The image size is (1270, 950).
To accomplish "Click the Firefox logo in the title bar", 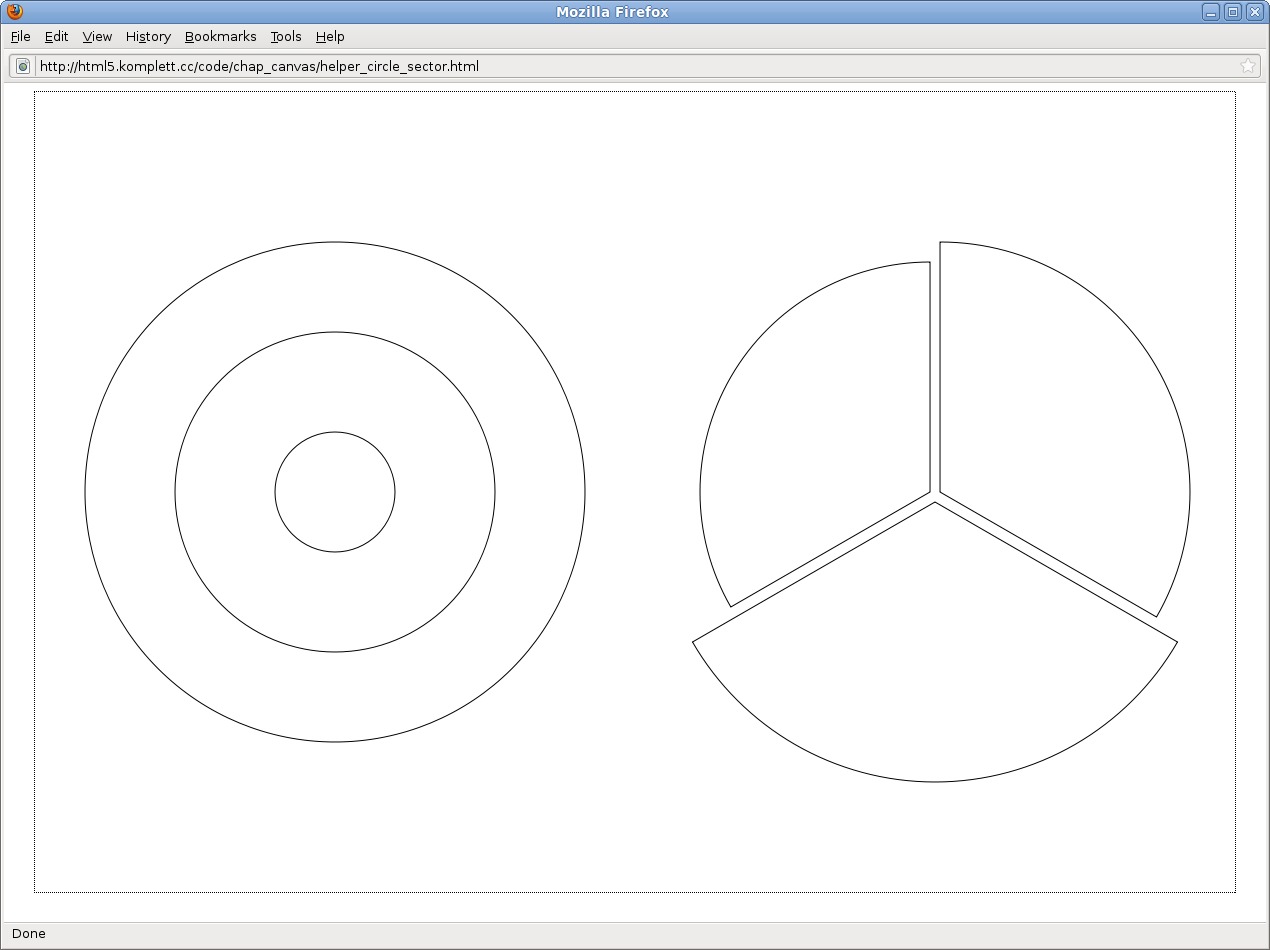I will 14,12.
